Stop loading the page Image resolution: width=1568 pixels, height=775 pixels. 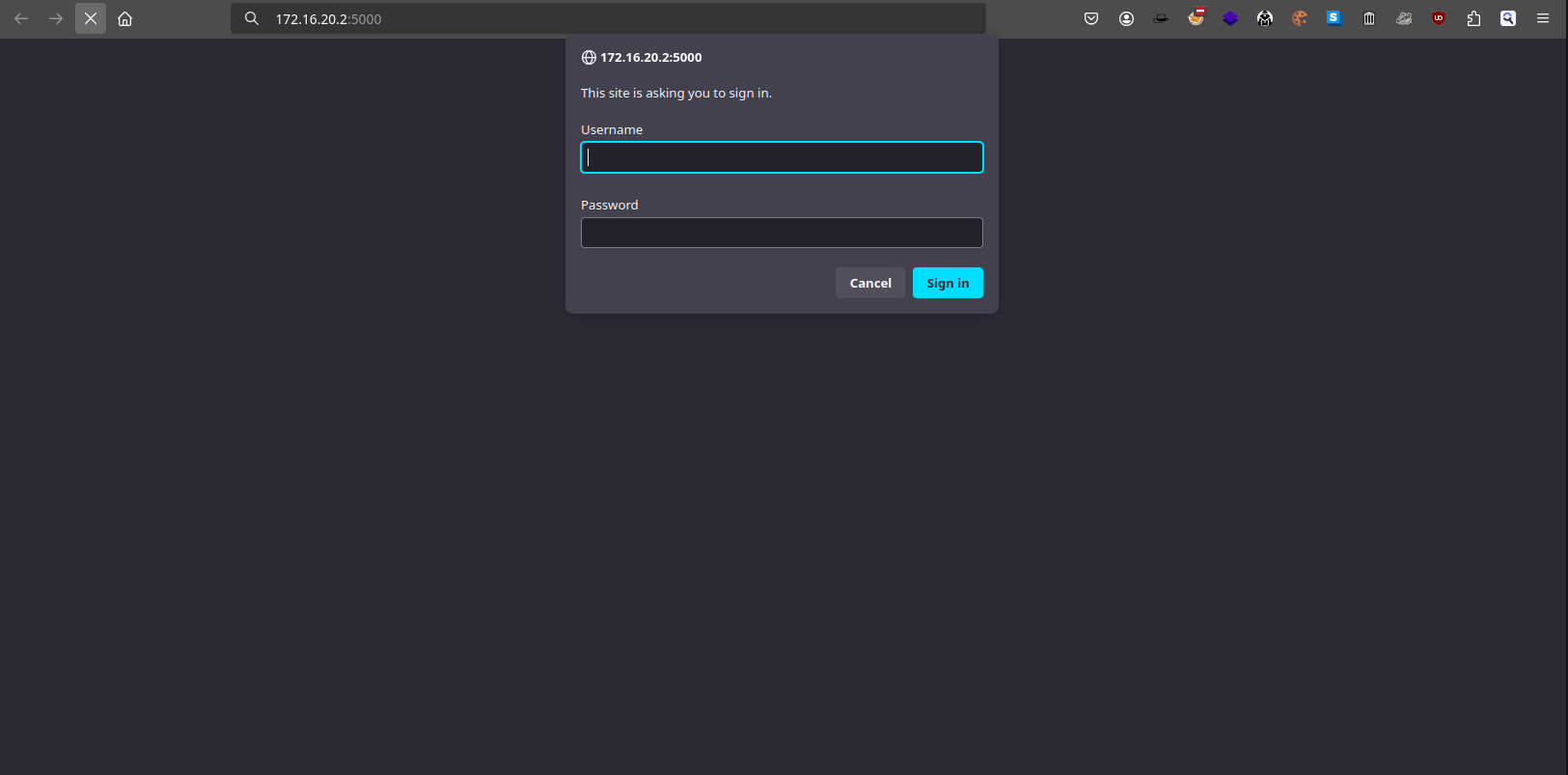click(x=91, y=18)
